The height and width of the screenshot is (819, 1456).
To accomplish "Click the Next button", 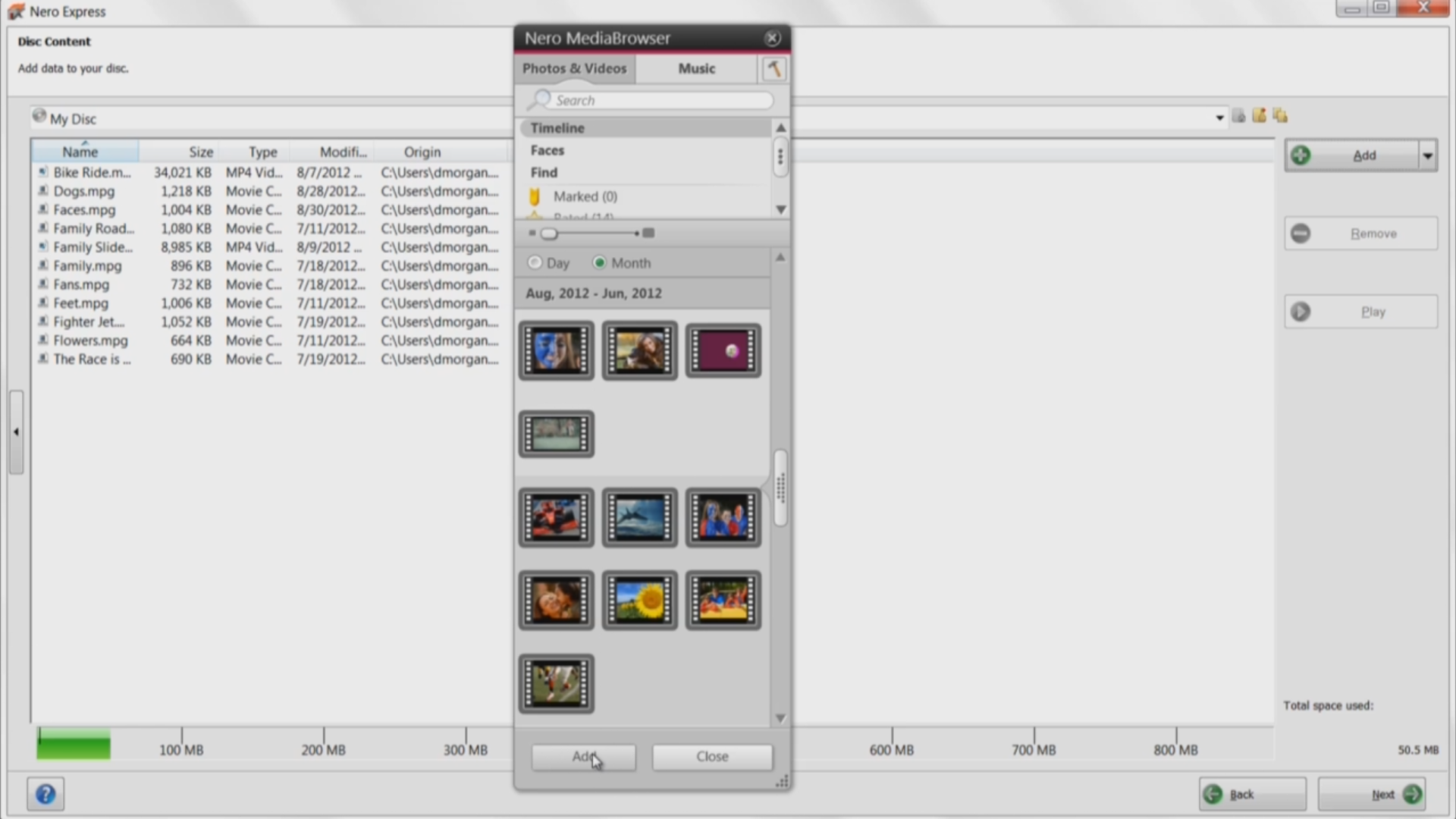I will (x=1372, y=794).
